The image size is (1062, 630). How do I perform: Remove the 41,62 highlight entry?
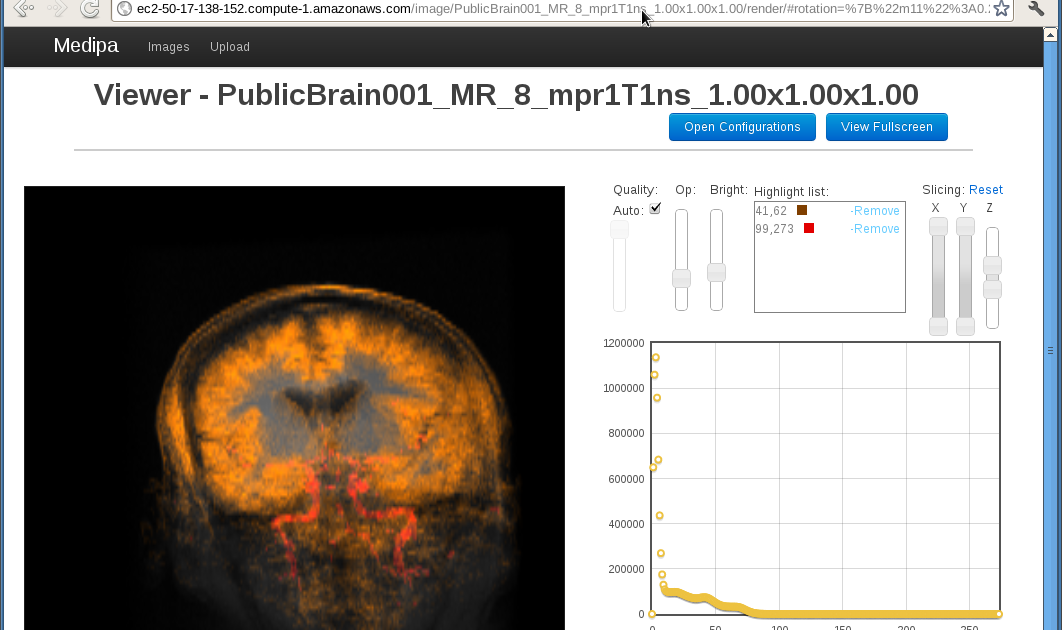[x=875, y=211]
